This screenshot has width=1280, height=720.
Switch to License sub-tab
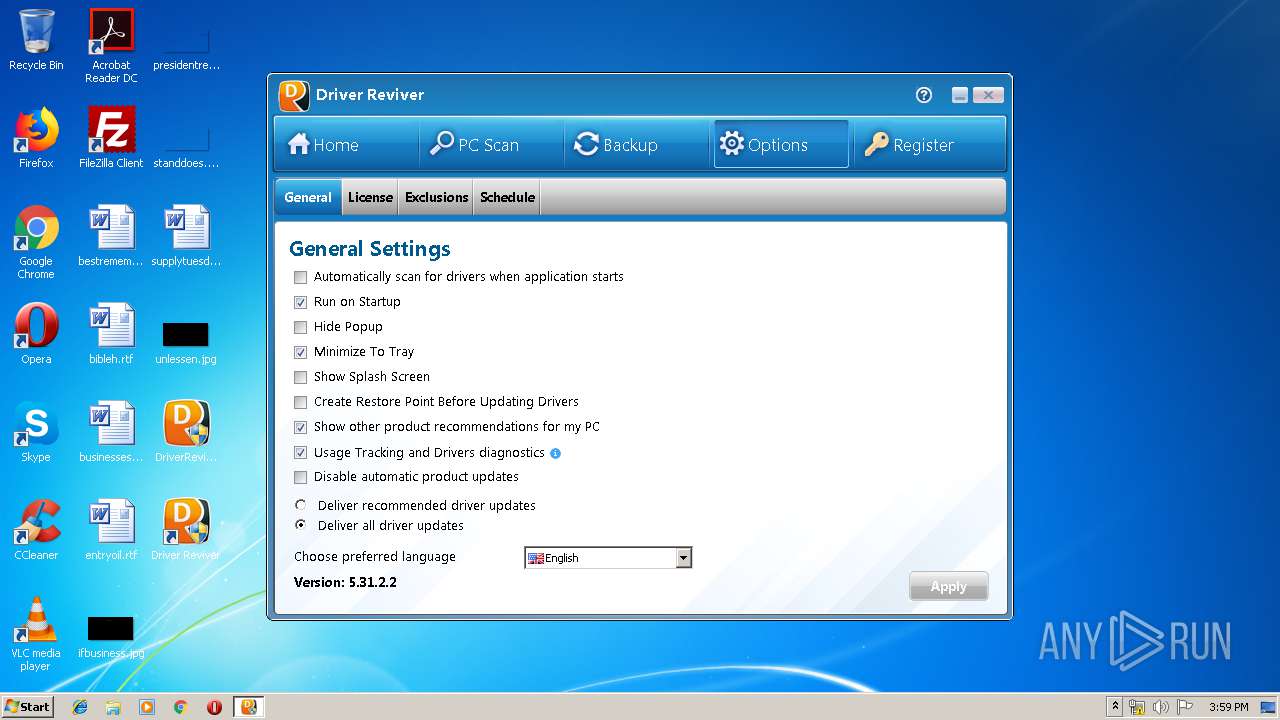click(370, 197)
